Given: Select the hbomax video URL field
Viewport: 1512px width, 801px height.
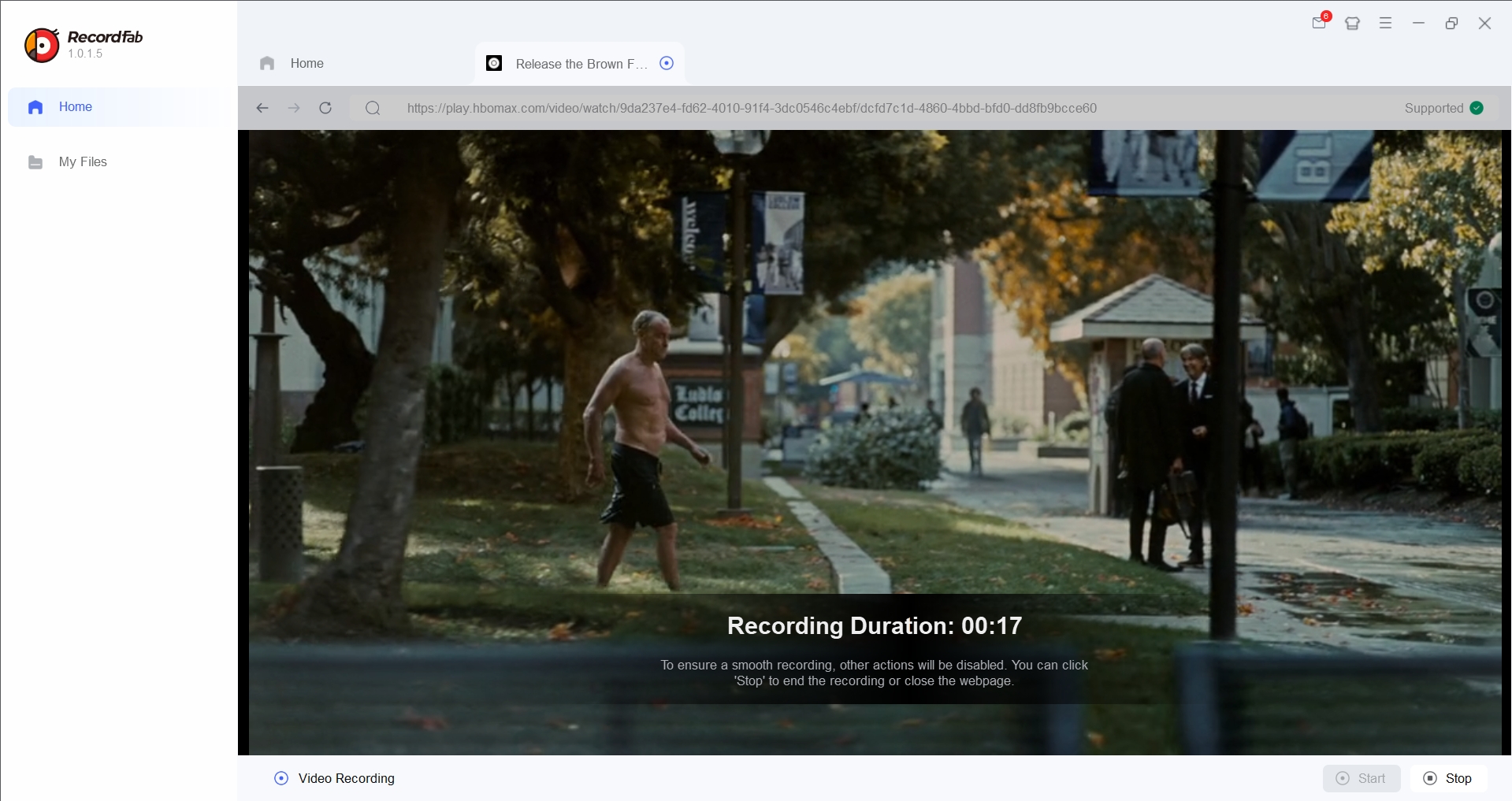Looking at the screenshot, I should point(752,108).
